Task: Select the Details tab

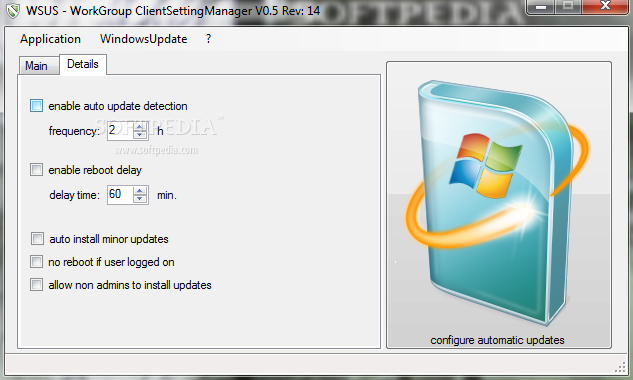Action: [83, 64]
